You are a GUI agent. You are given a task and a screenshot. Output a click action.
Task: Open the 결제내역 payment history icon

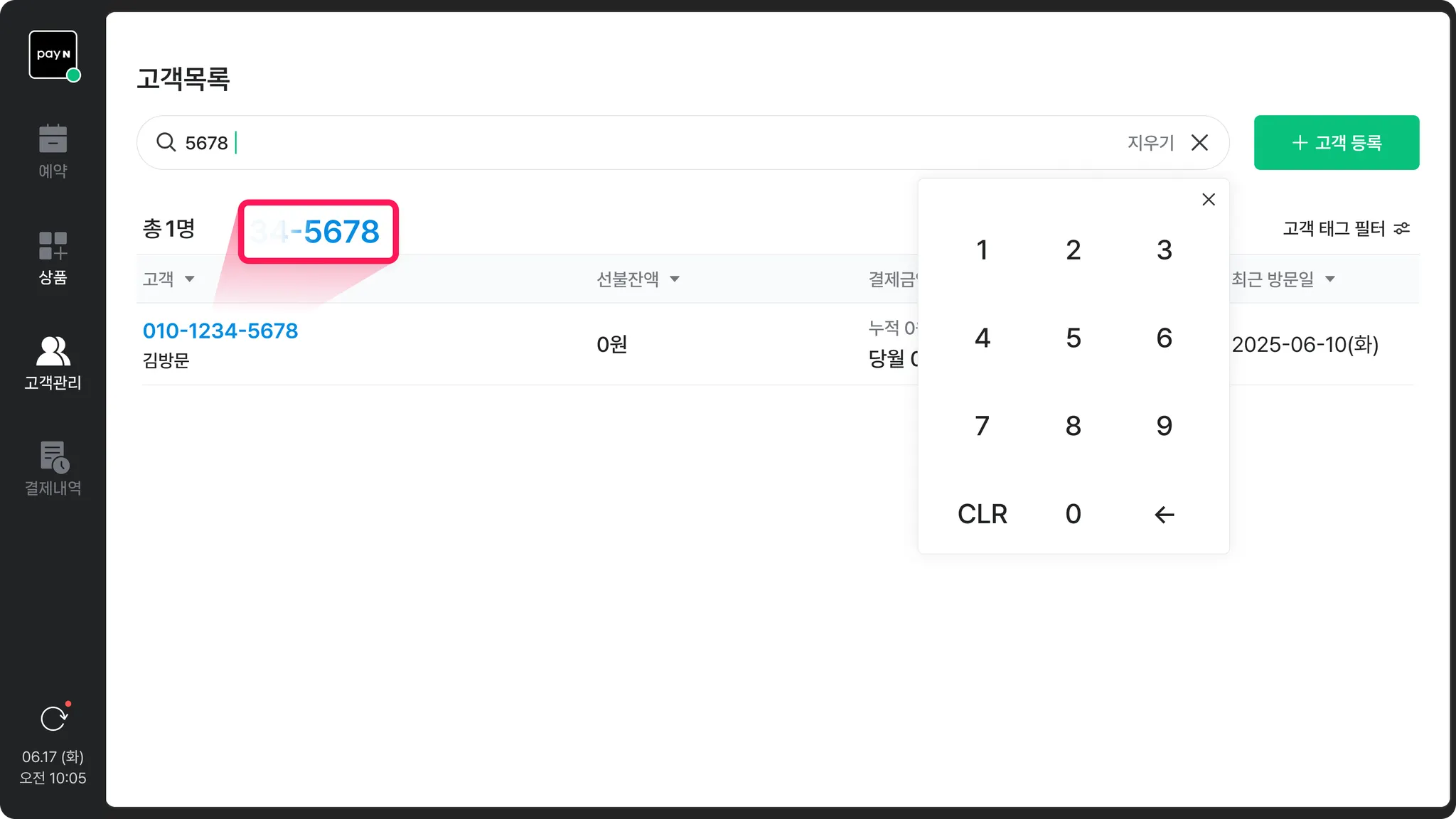tap(53, 457)
